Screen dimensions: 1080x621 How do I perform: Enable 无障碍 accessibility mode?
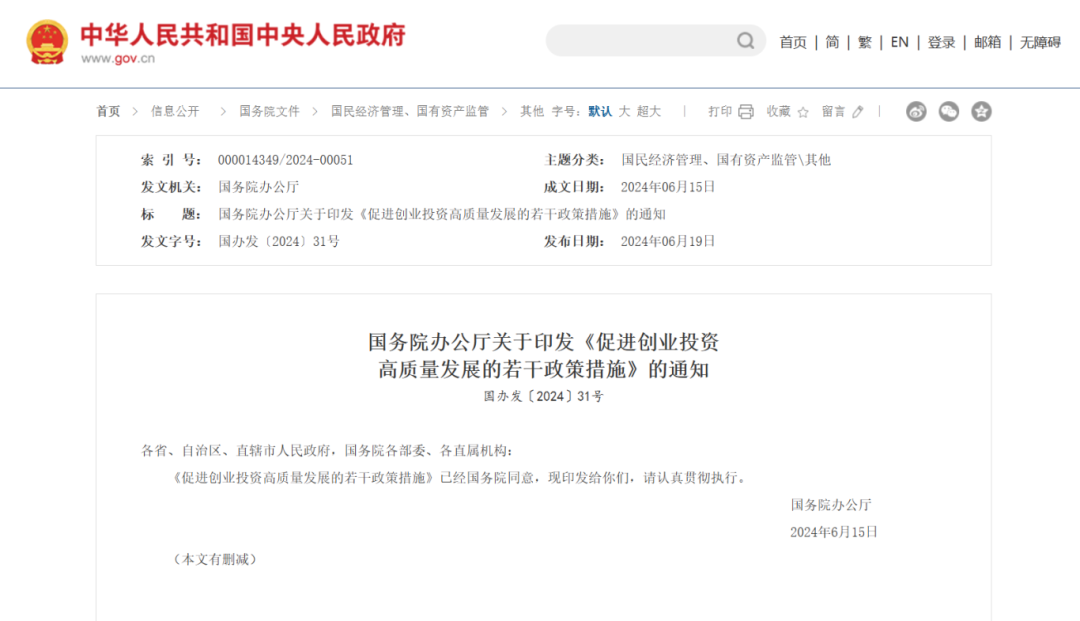pos(1040,42)
